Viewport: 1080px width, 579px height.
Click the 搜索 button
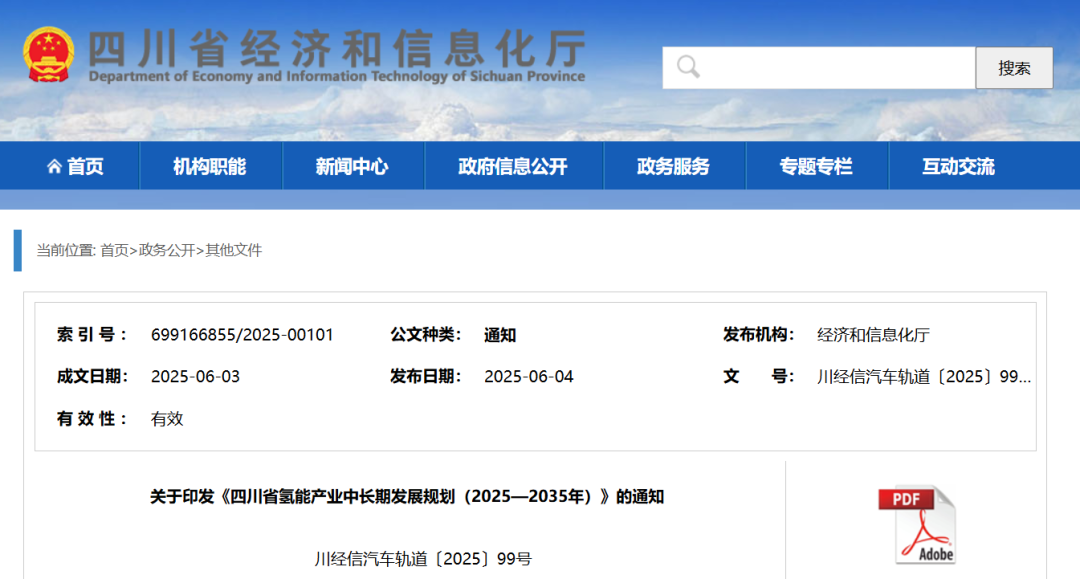[x=1014, y=67]
